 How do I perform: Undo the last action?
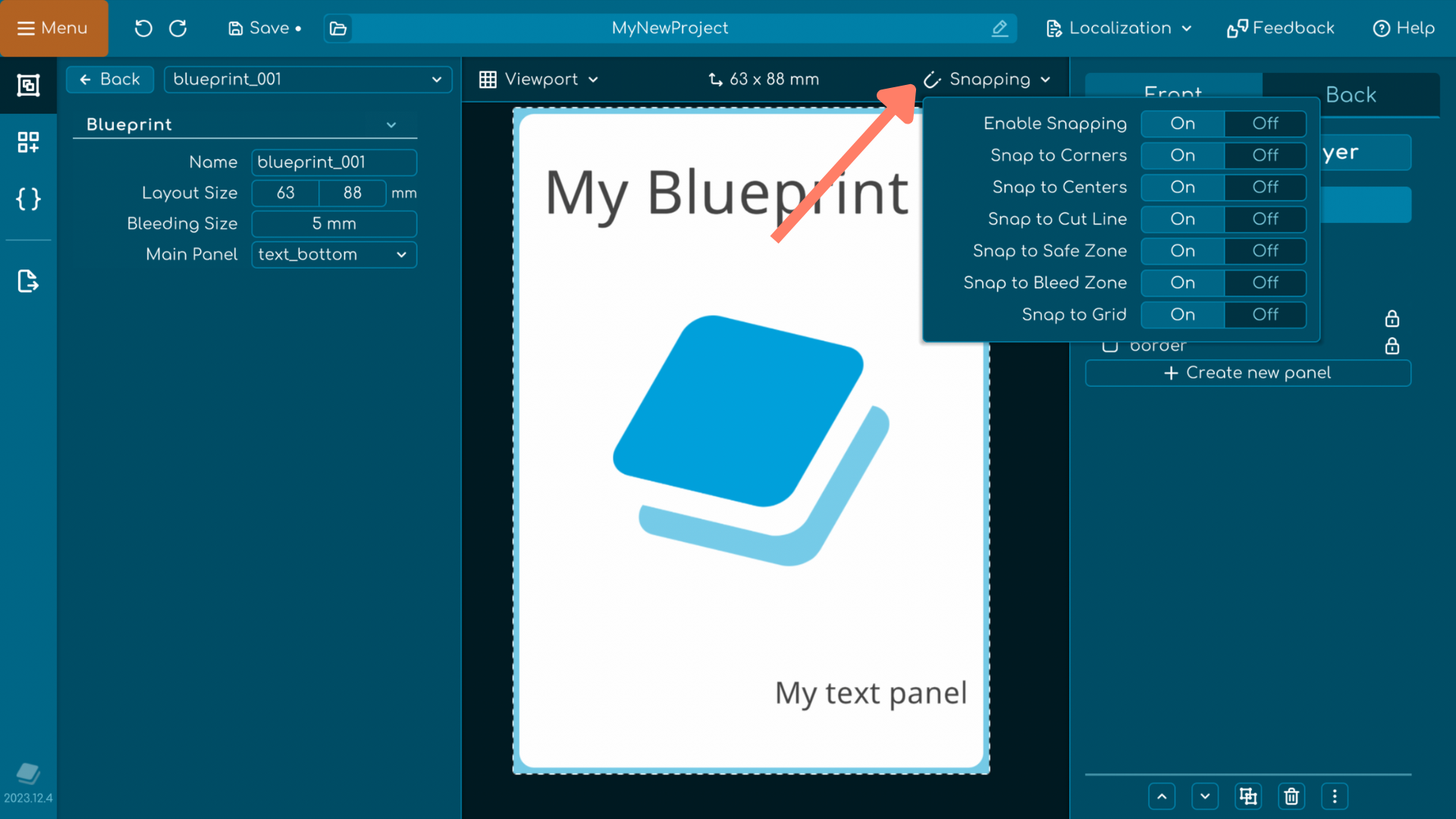(x=143, y=28)
